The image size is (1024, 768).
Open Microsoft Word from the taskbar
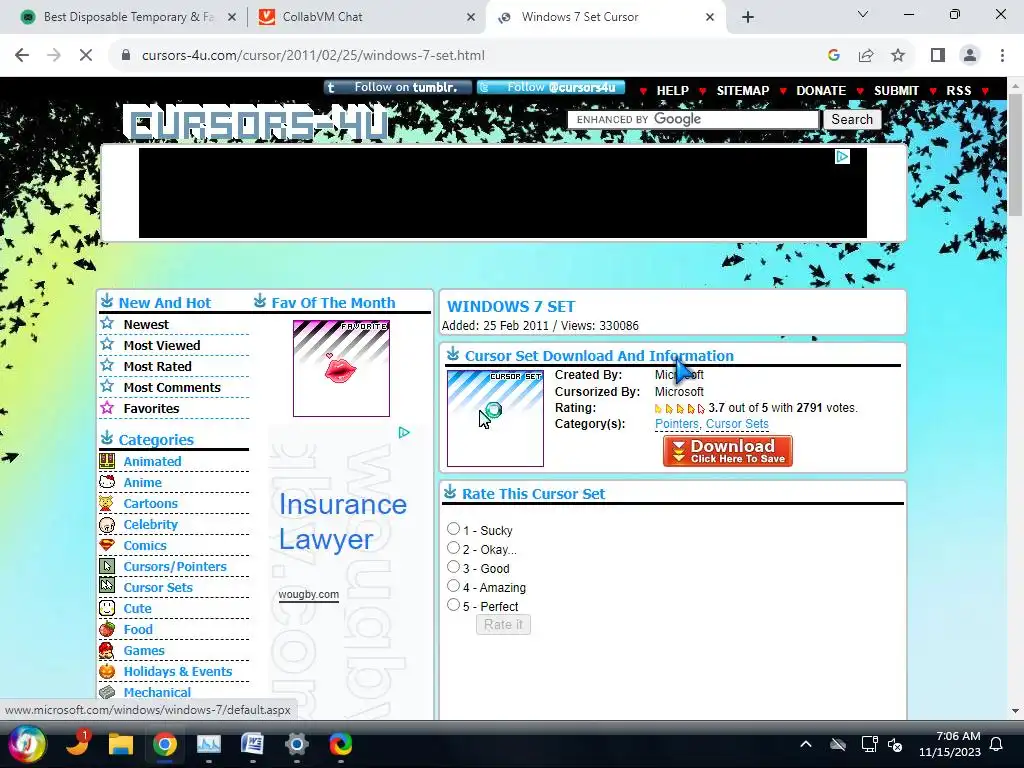click(252, 744)
